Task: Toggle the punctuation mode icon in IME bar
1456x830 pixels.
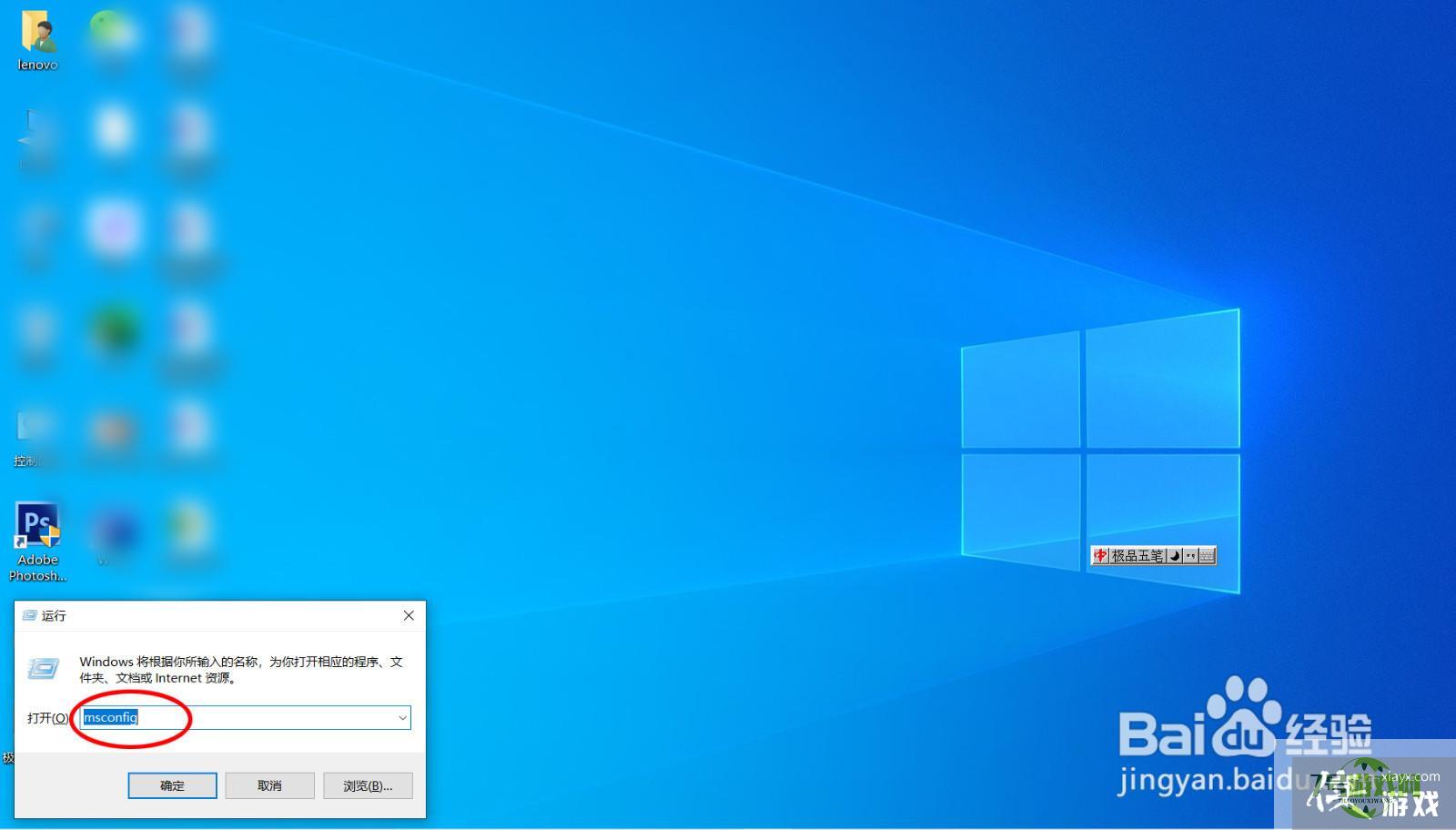Action: 1190,555
